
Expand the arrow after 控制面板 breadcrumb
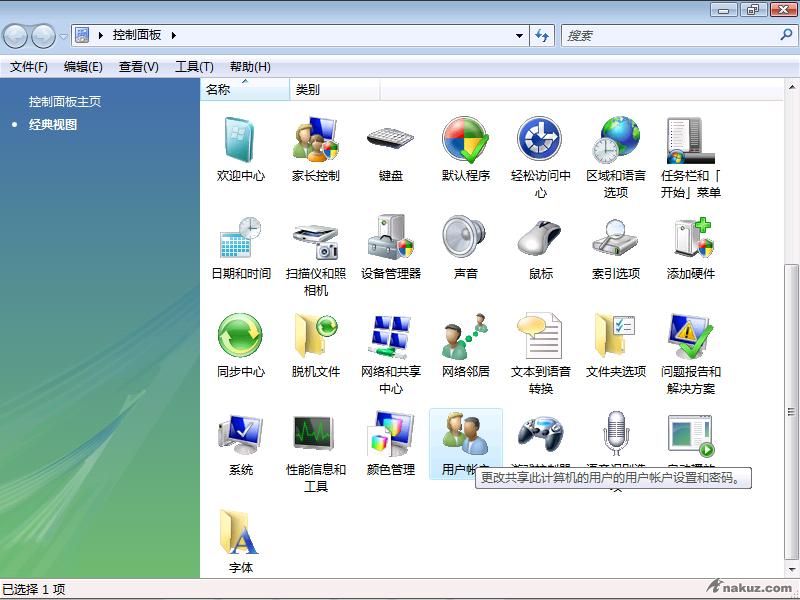pos(174,35)
